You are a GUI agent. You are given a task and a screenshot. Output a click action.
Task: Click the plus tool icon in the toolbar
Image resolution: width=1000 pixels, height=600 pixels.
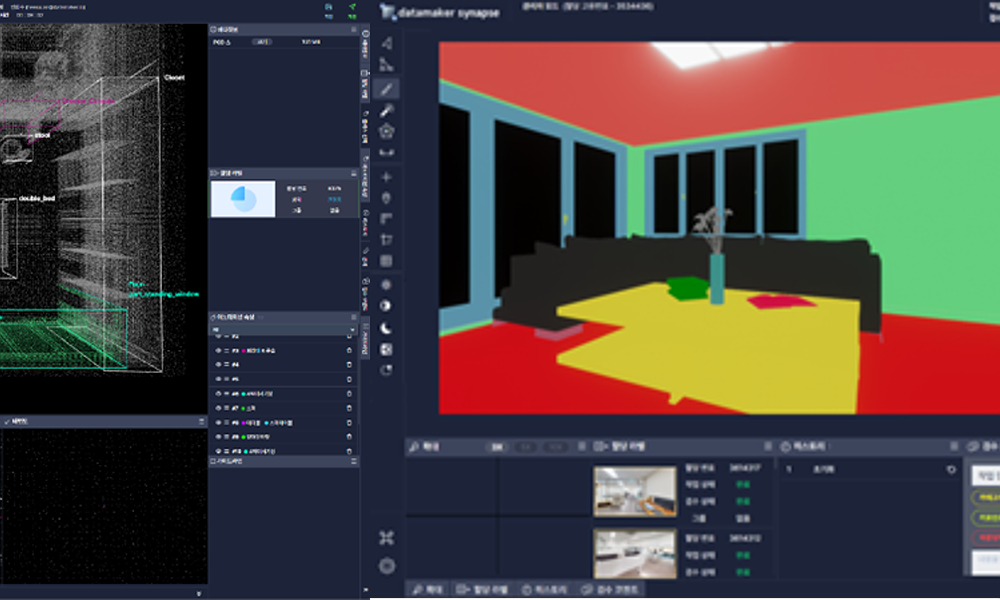coord(386,177)
